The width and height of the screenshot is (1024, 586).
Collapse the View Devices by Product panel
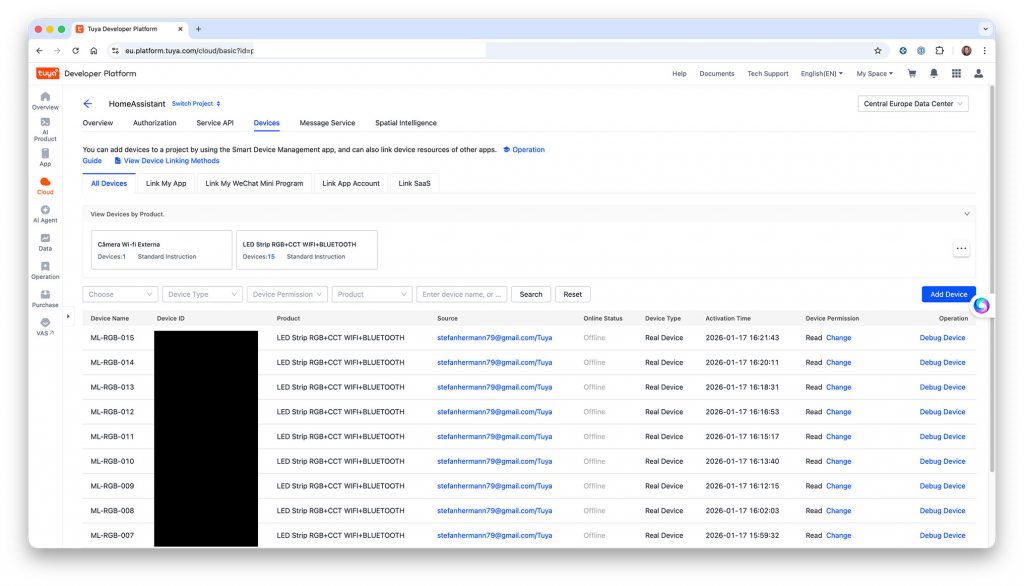click(966, 214)
